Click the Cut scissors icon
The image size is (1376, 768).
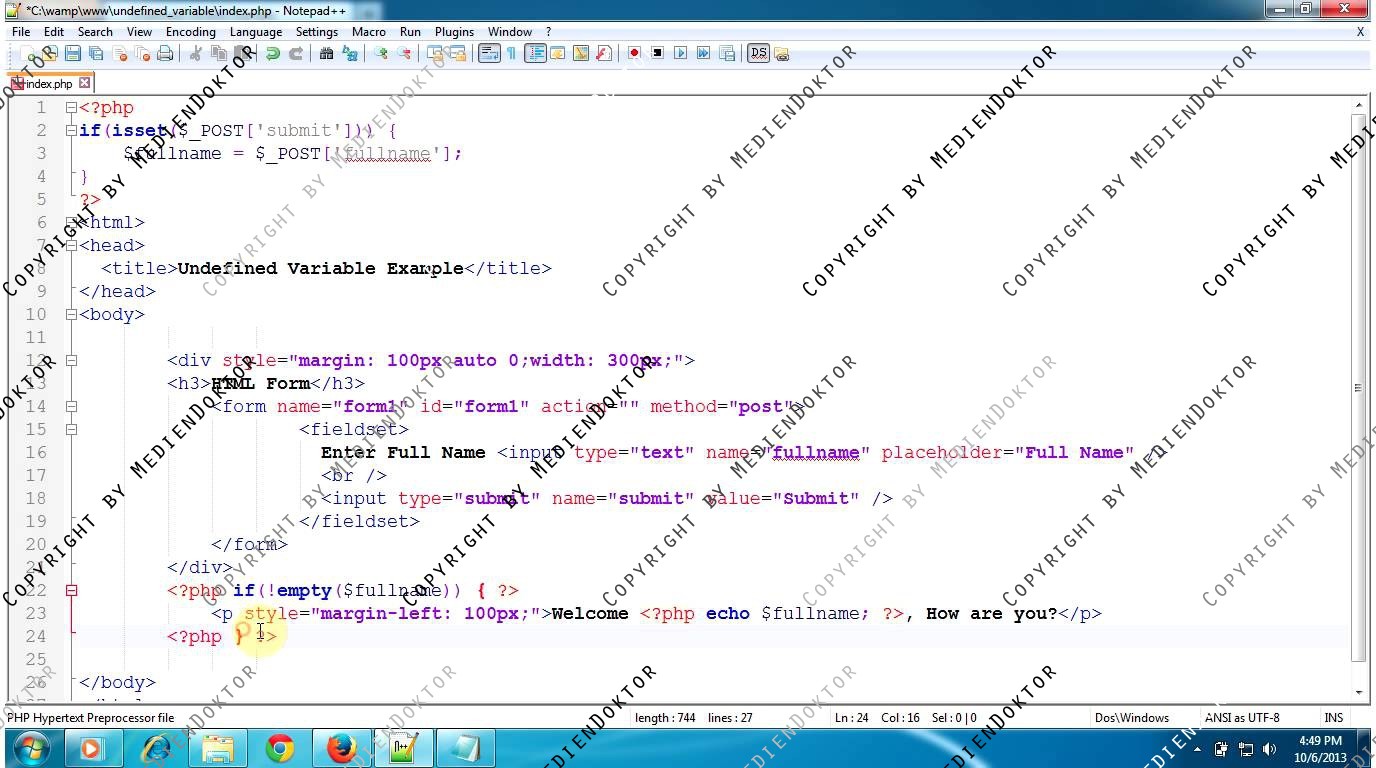coord(196,54)
